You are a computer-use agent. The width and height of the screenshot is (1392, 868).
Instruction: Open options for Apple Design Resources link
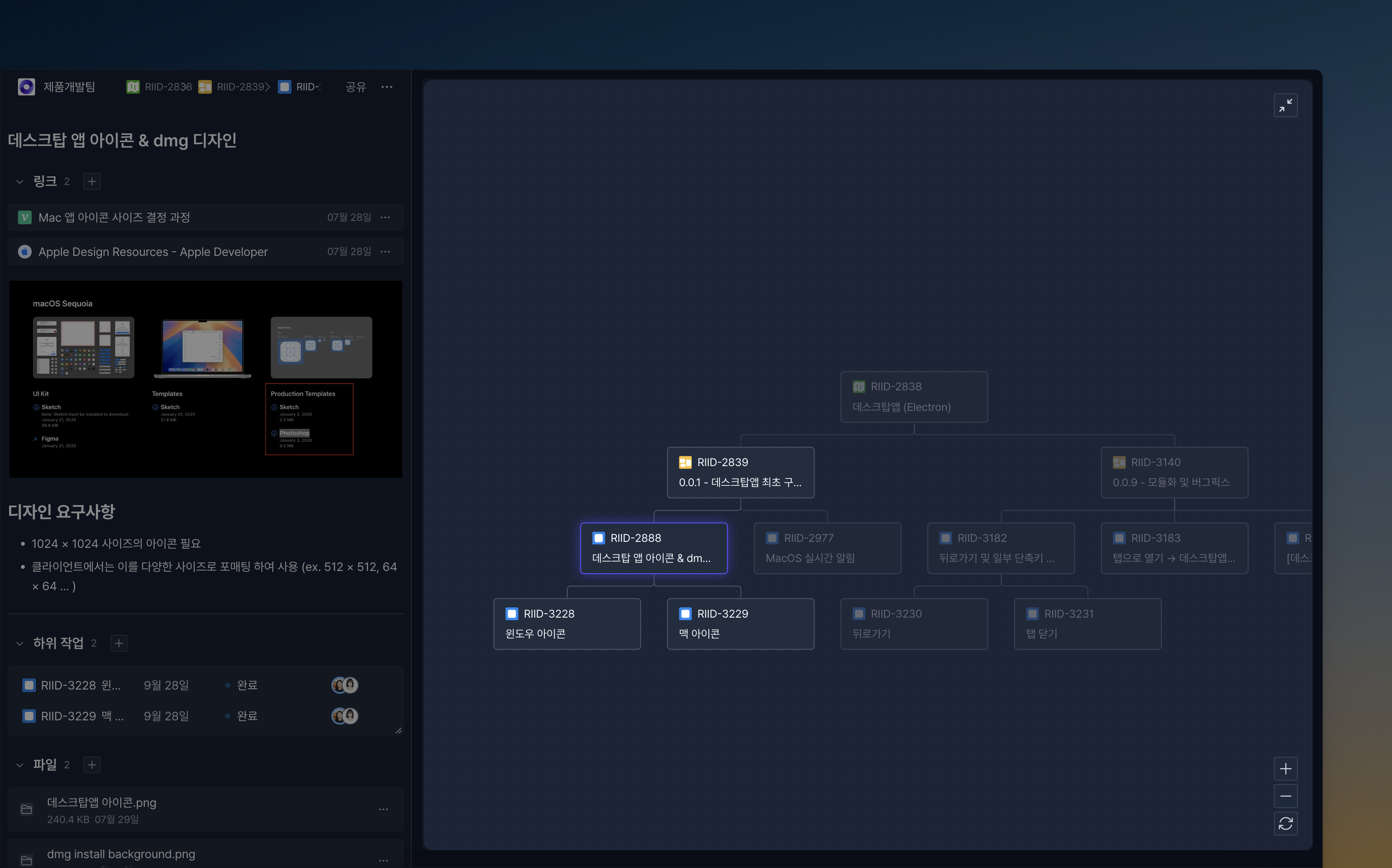tap(385, 251)
